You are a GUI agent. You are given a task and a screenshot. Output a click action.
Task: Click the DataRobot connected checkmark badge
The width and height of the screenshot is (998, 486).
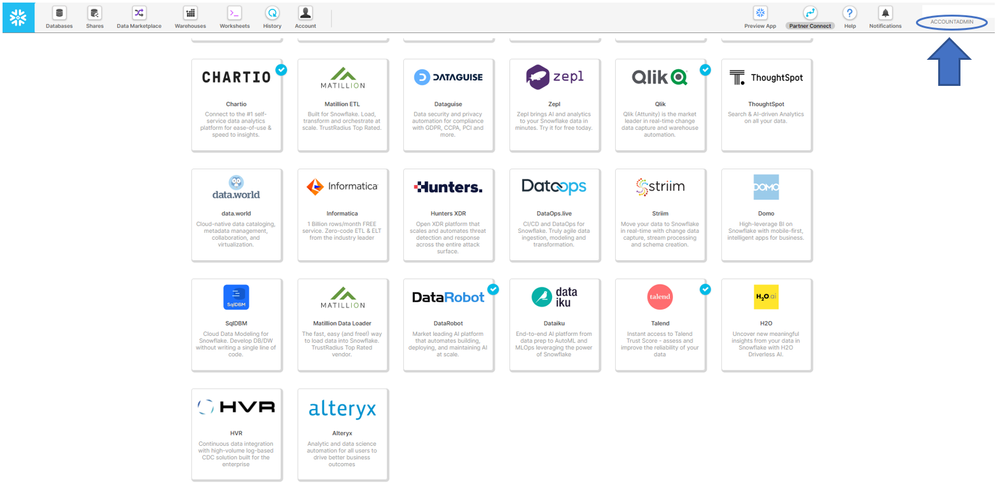pyautogui.click(x=493, y=289)
